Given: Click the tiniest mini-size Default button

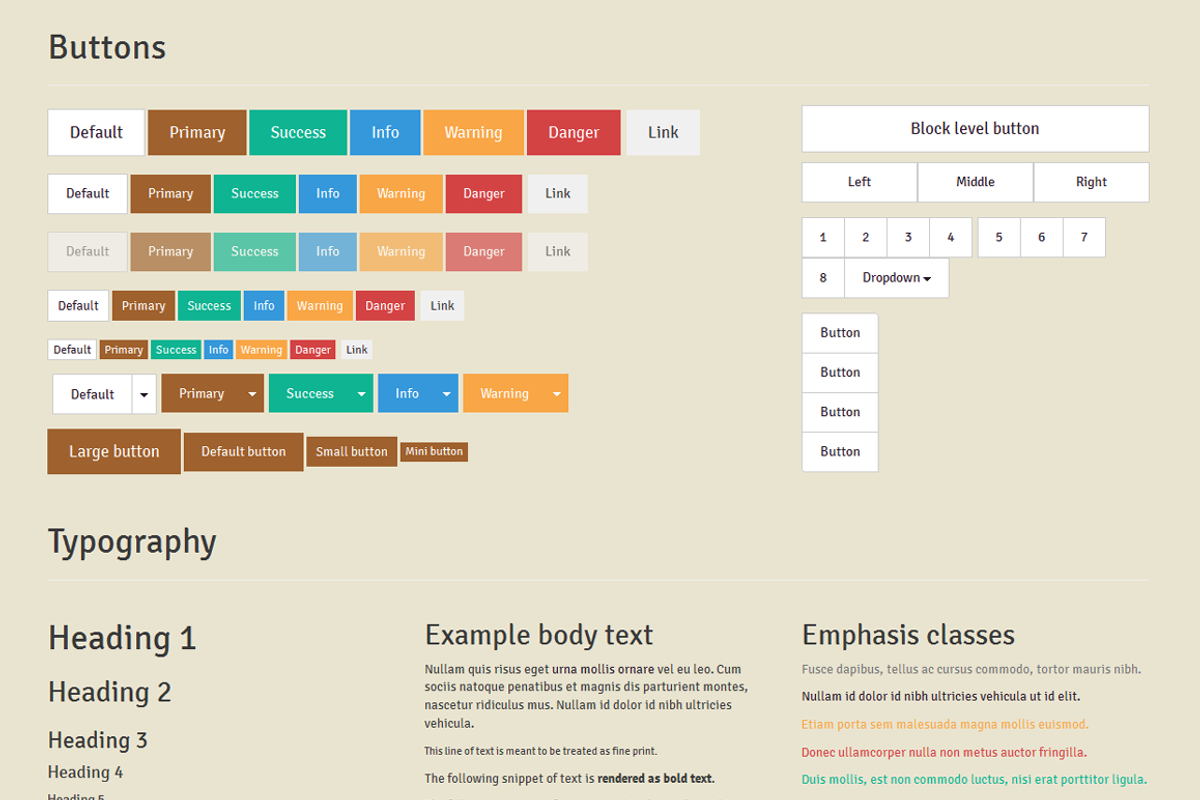Looking at the screenshot, I should click(x=72, y=350).
